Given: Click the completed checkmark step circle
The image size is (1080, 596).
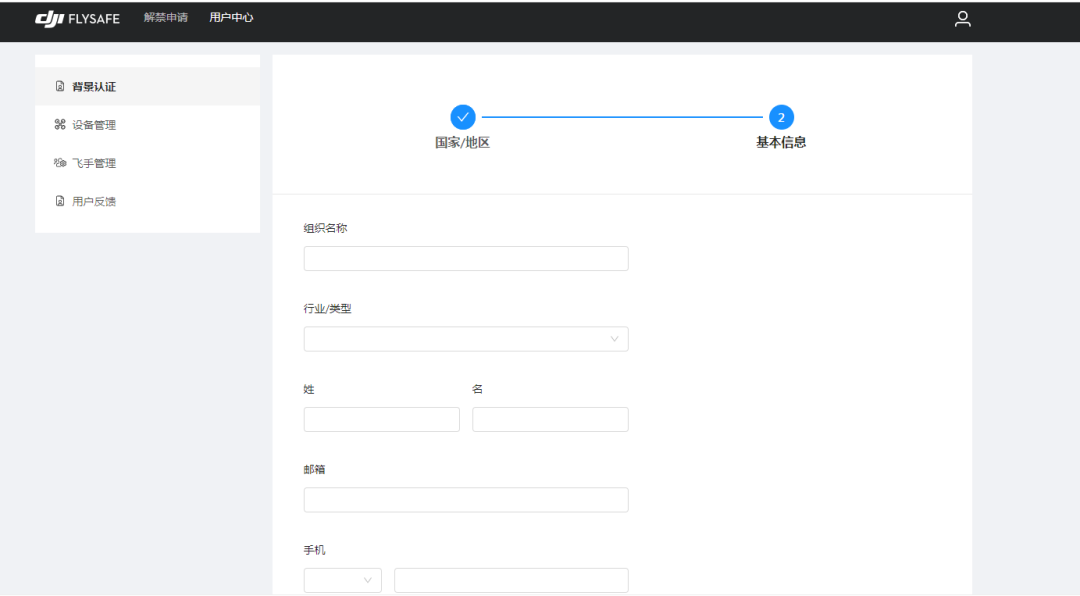Looking at the screenshot, I should (x=463, y=117).
